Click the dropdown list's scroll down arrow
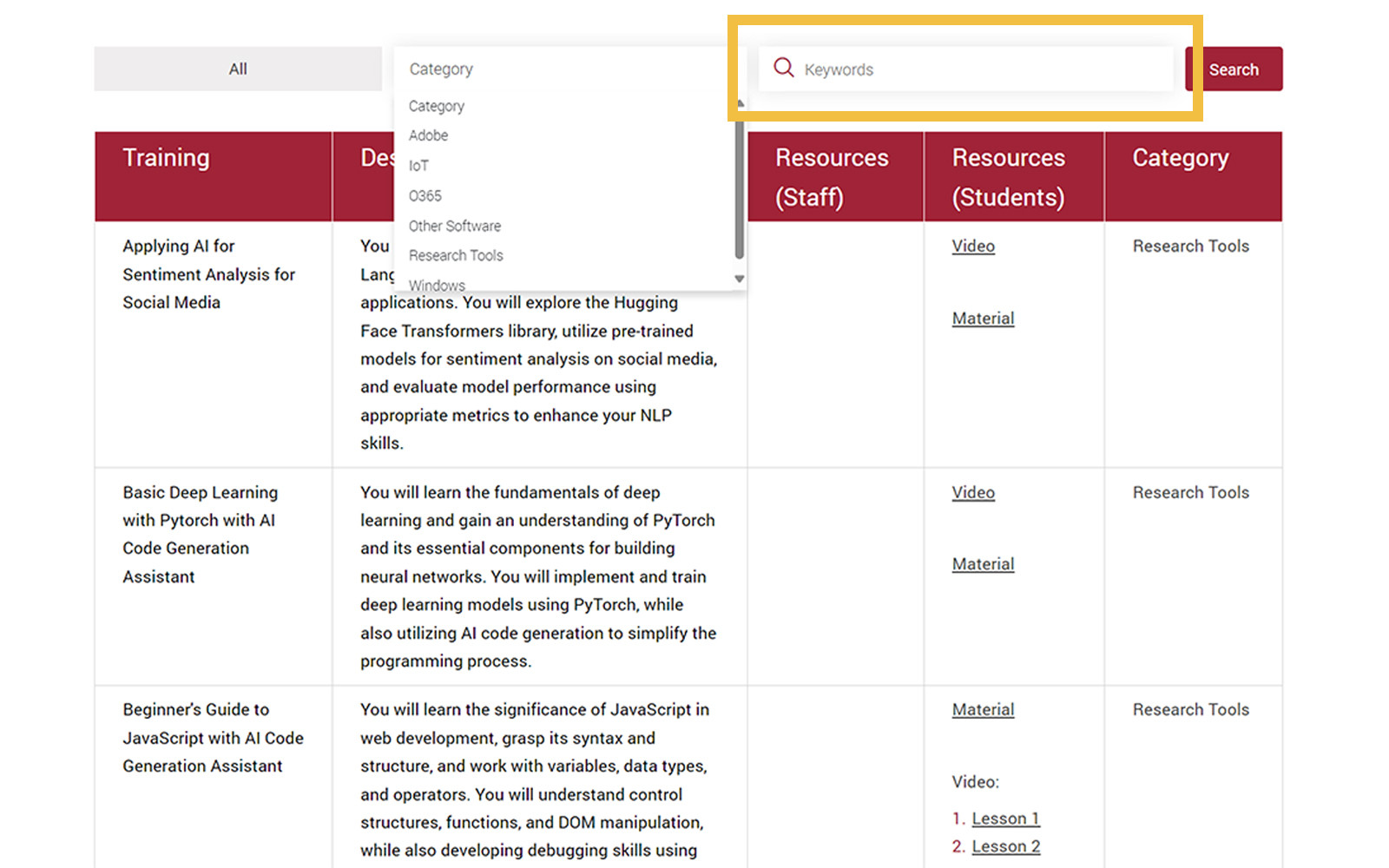This screenshot has width=1389, height=868. pos(739,279)
